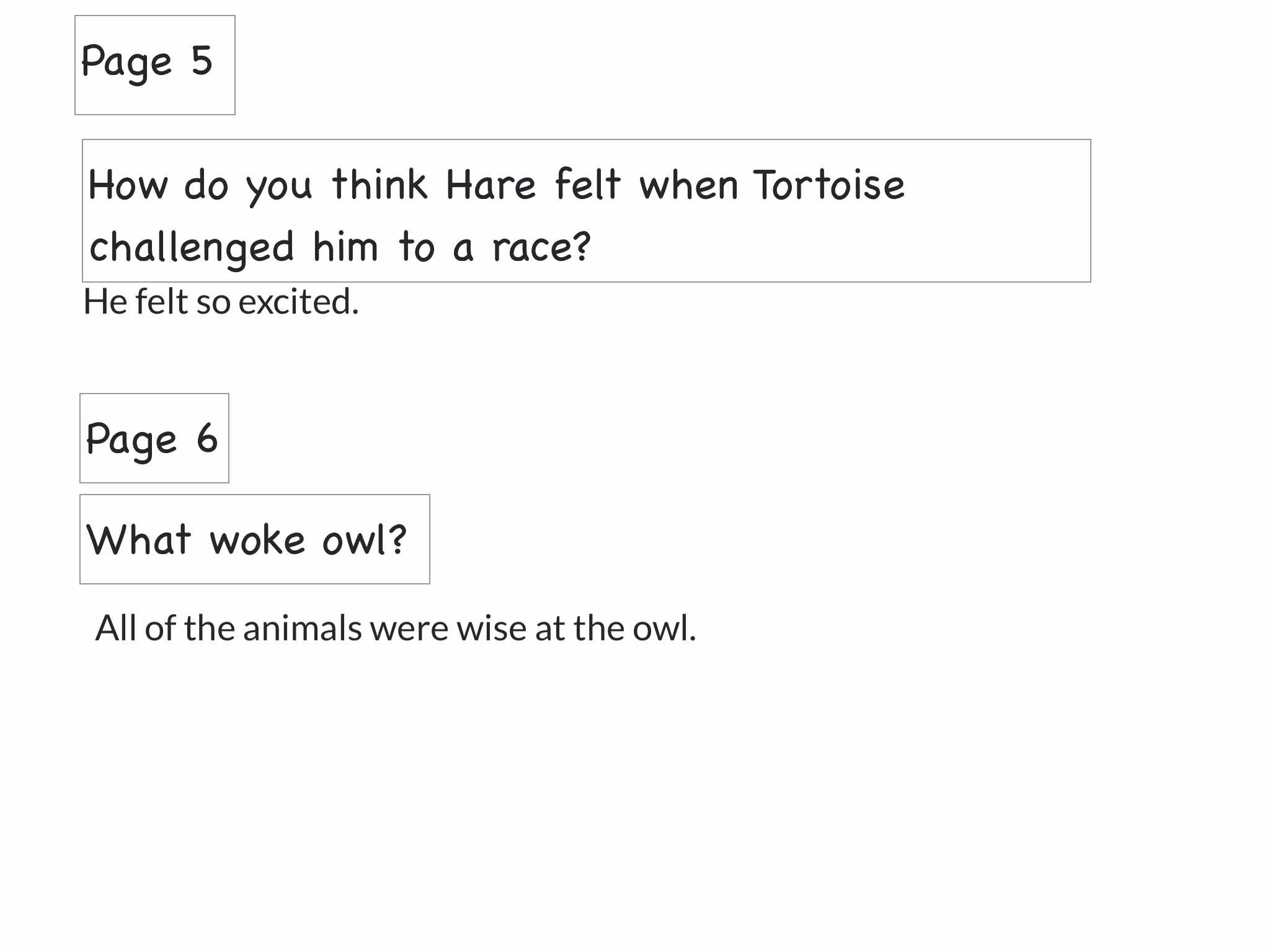
Task: Select the "What woke owl?" question box
Action: click(255, 539)
